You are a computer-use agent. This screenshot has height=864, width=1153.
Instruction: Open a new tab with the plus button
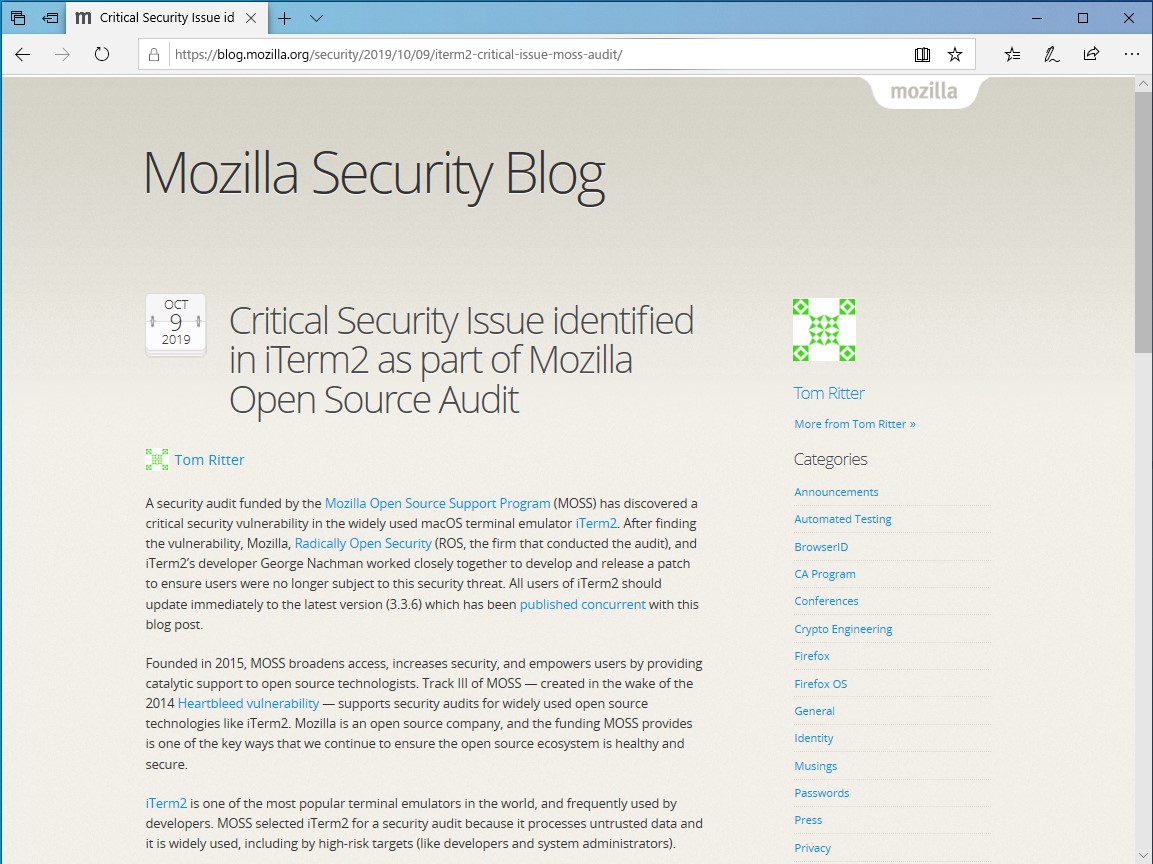(286, 18)
